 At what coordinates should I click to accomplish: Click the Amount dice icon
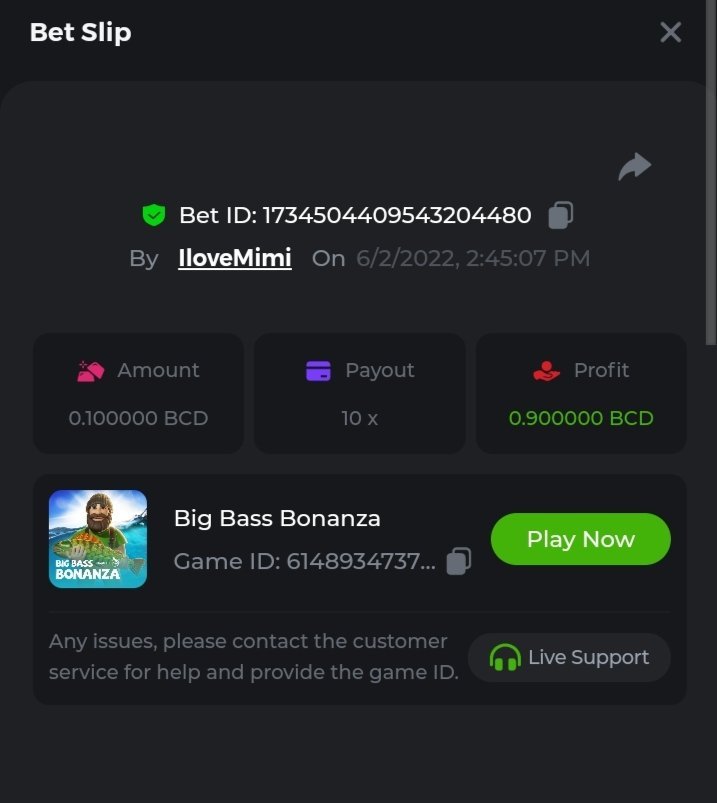(91, 371)
